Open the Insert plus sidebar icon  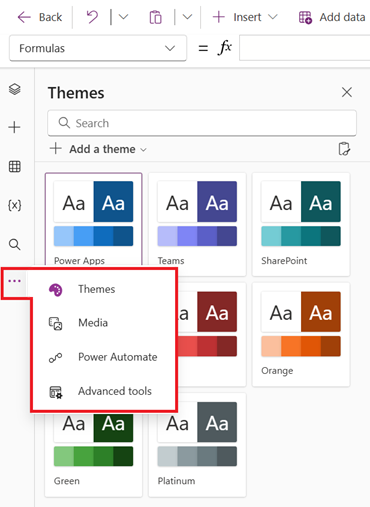[15, 127]
